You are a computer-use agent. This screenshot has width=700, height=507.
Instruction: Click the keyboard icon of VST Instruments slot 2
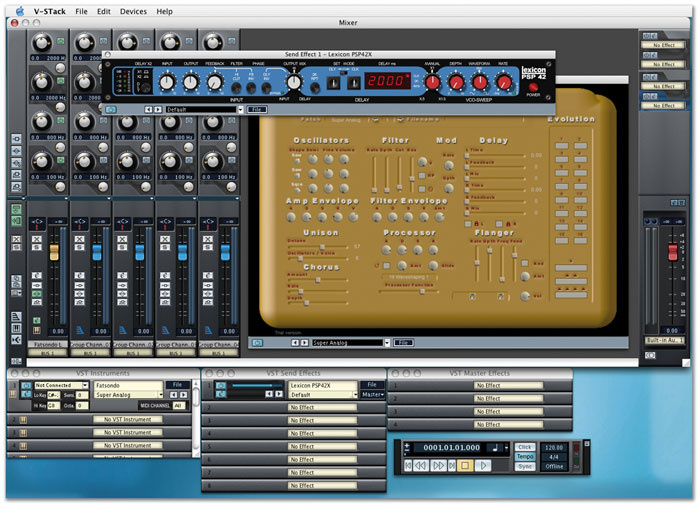click(x=23, y=420)
